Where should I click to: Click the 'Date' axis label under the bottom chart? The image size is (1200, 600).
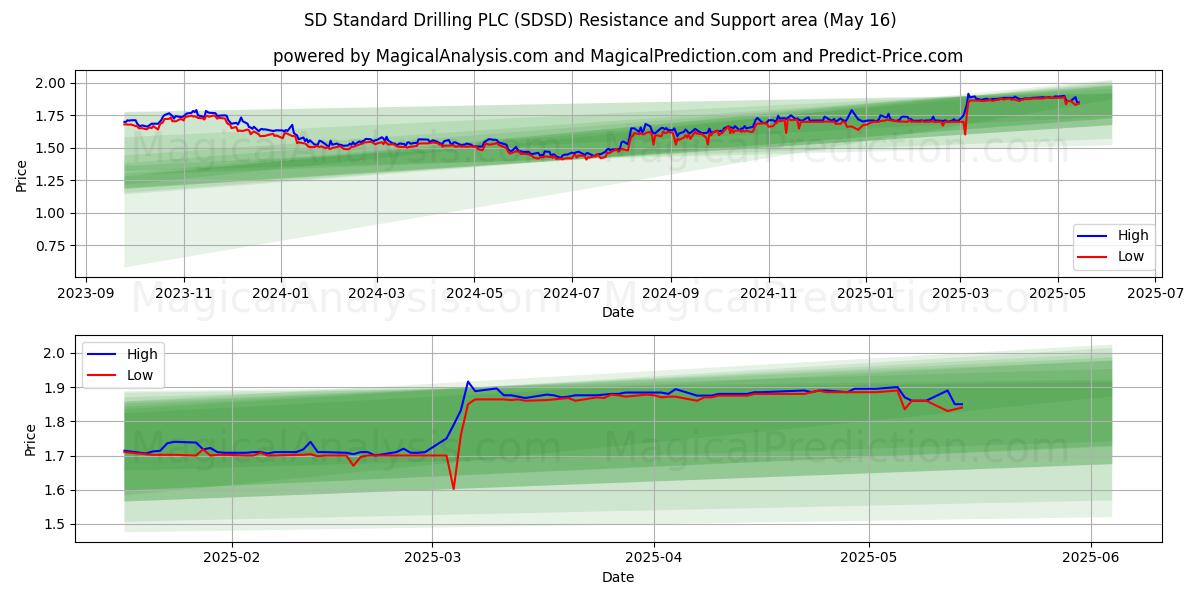pos(618,577)
